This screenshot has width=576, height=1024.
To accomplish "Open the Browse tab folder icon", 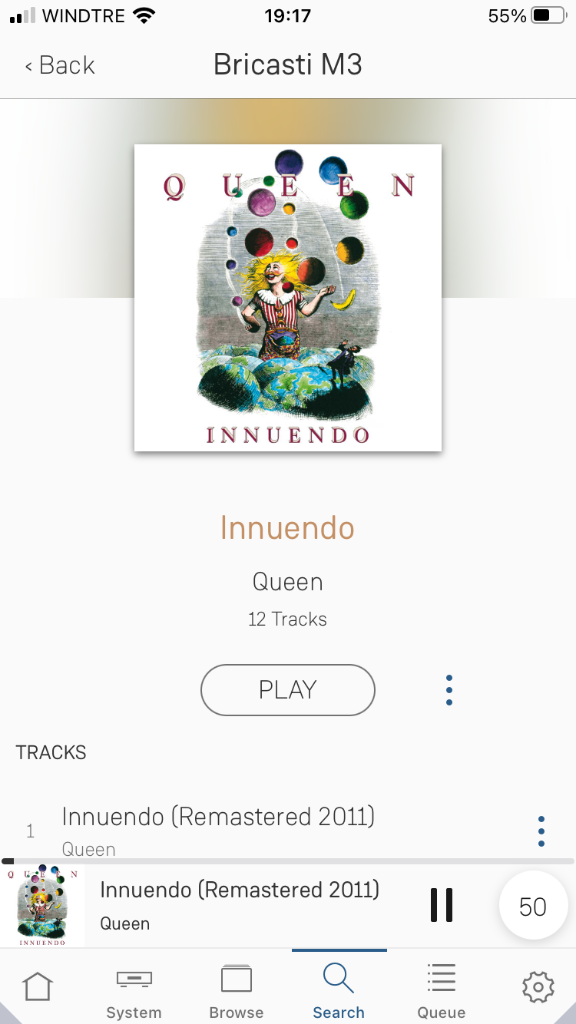I will (236, 979).
